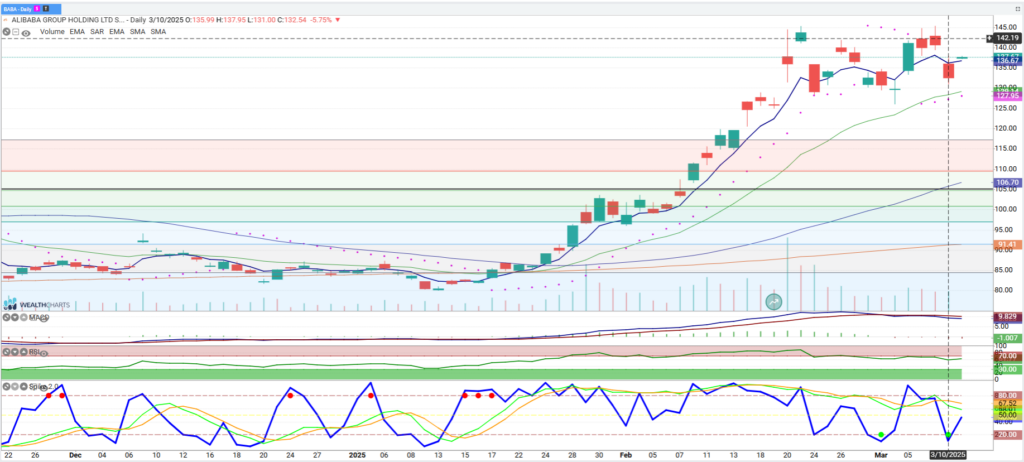Toggle the main chart indicators eye icon
1024x462 pixels.
[26, 33]
